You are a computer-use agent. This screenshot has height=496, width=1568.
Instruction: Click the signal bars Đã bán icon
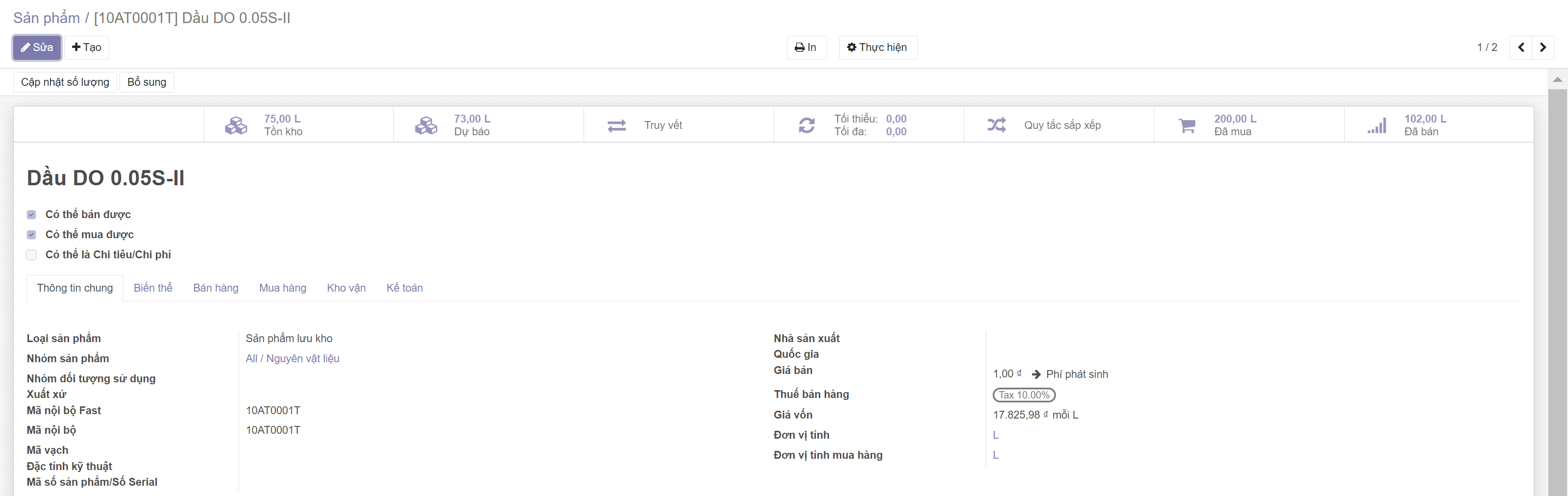pyautogui.click(x=1376, y=125)
